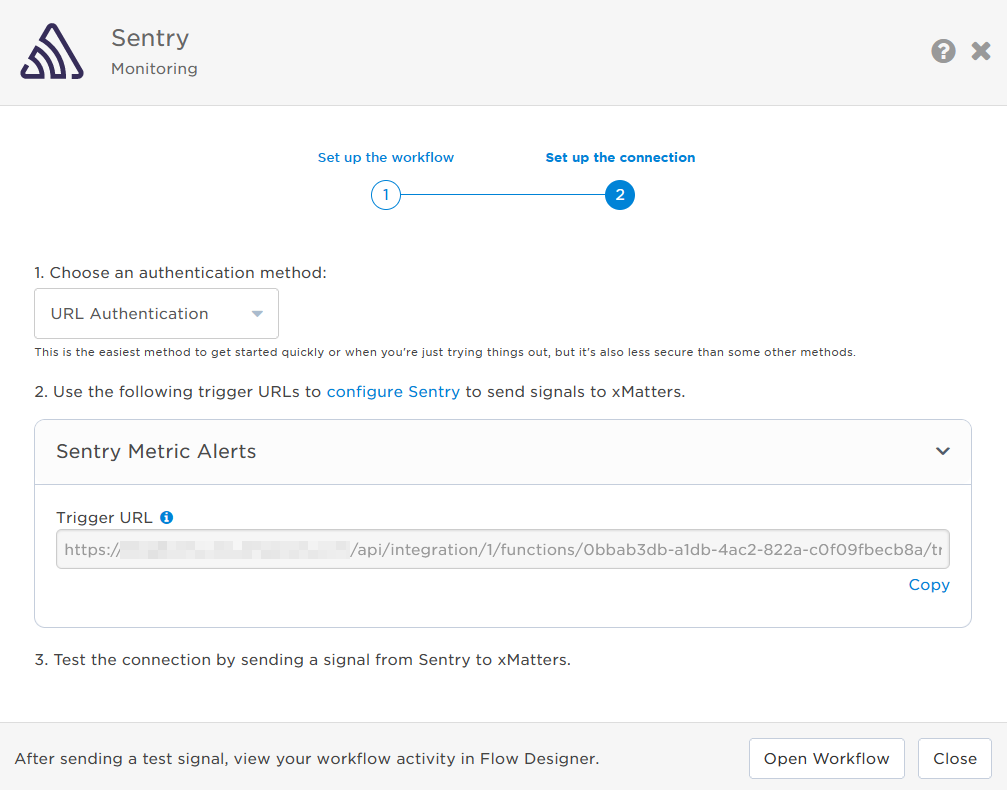The width and height of the screenshot is (1007, 790).
Task: Follow the configure Sentry link
Action: (393, 392)
